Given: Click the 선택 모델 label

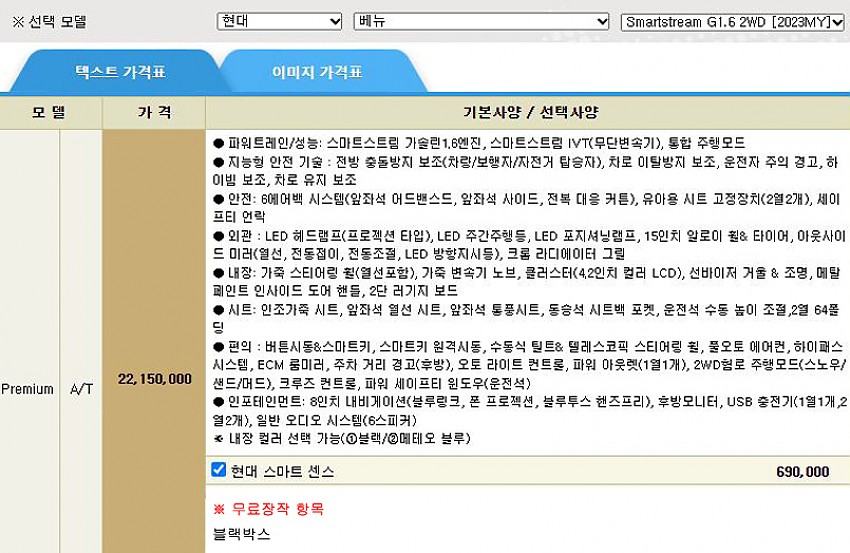Looking at the screenshot, I should [48, 21].
